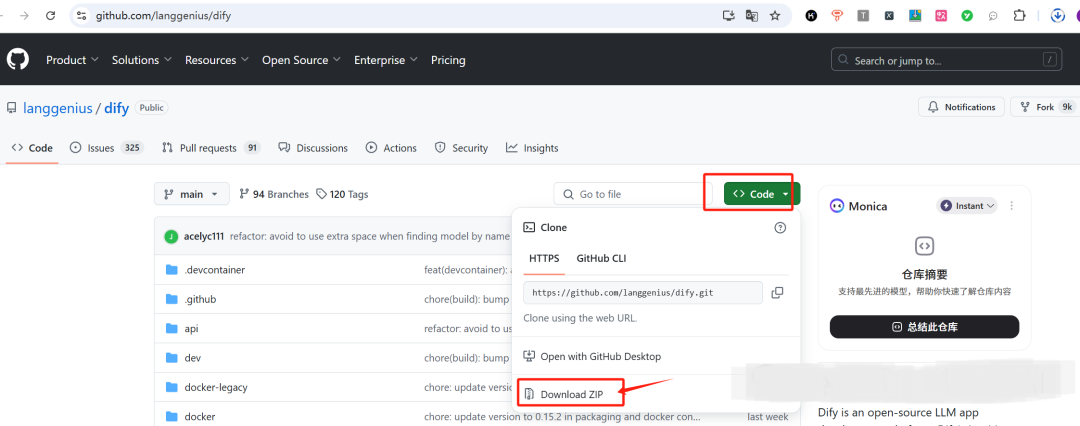Expand the Enterprise menu

pyautogui.click(x=386, y=60)
